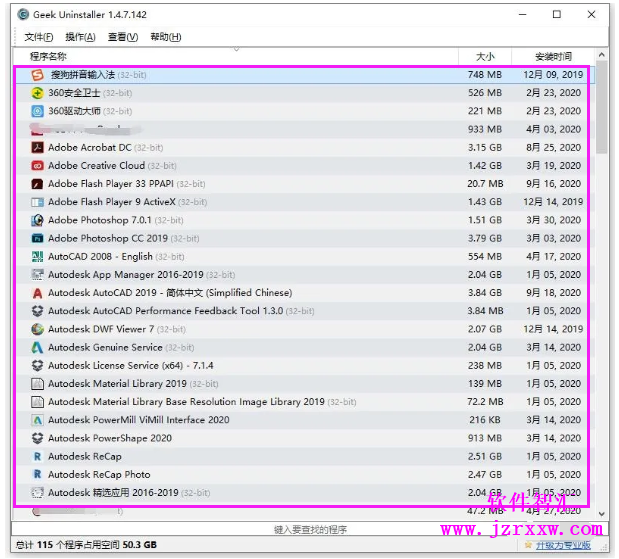Click the 12月 09, 2019 install date
Viewport: 619px width, 559px height.
coord(553,75)
